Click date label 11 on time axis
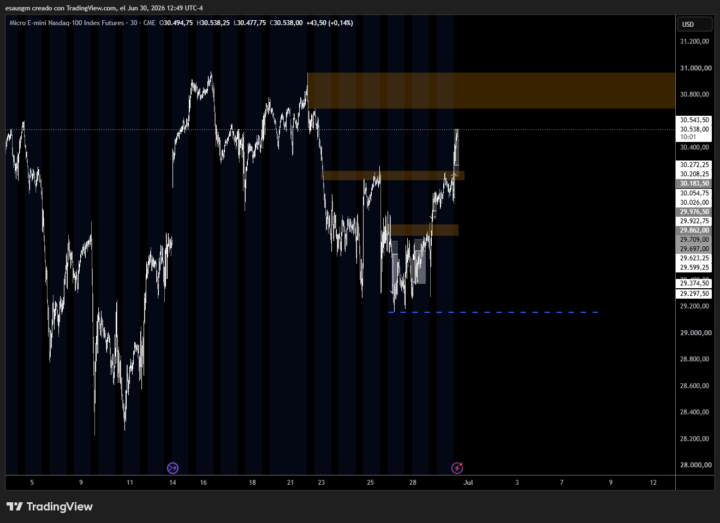The height and width of the screenshot is (523, 720). coord(130,483)
